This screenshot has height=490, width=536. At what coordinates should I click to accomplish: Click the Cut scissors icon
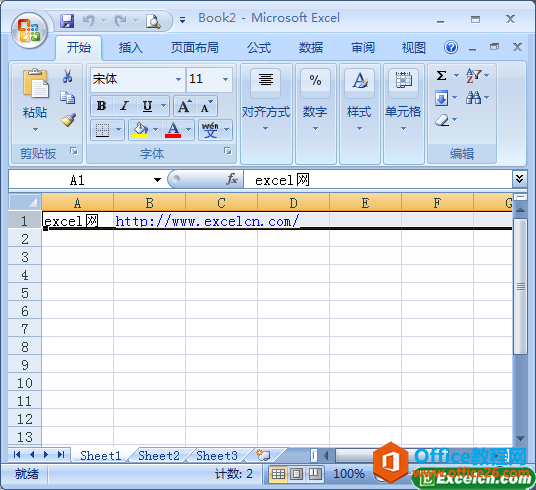click(68, 76)
